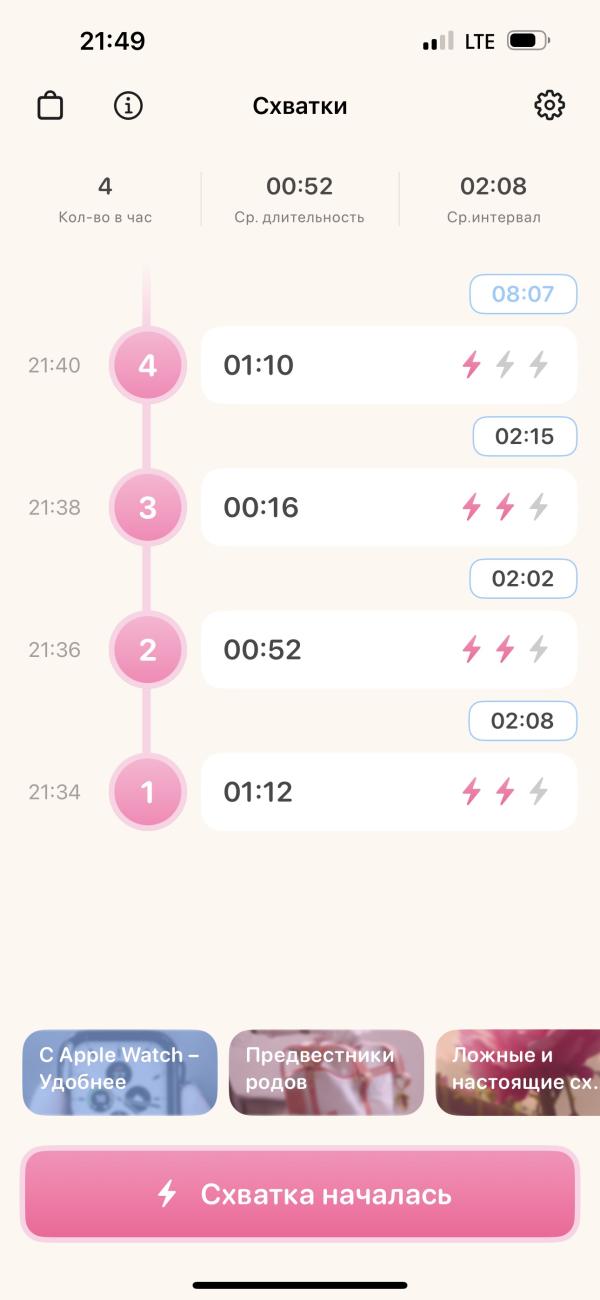Tap first lightning bolt on contraction 3

tap(471, 507)
